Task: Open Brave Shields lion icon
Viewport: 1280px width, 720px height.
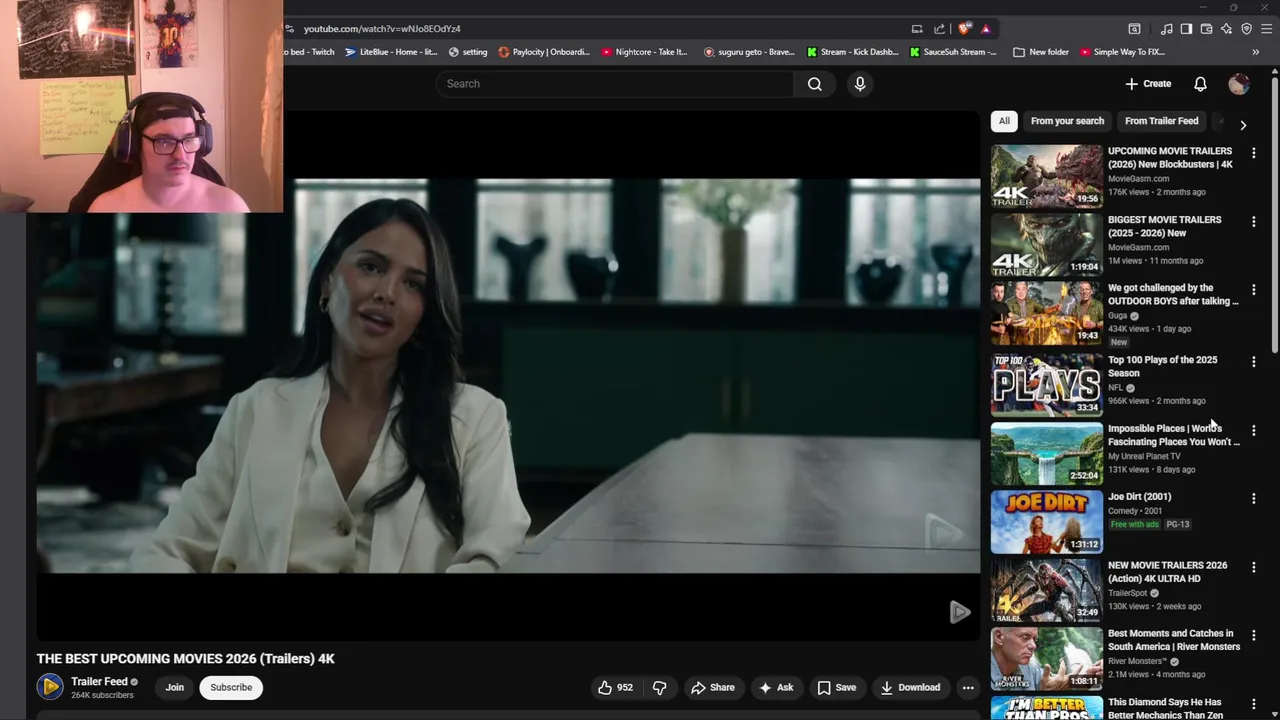Action: 964,29
